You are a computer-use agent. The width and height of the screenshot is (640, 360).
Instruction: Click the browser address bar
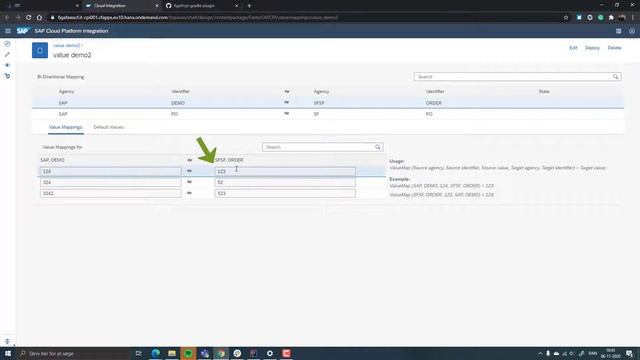[x=306, y=18]
